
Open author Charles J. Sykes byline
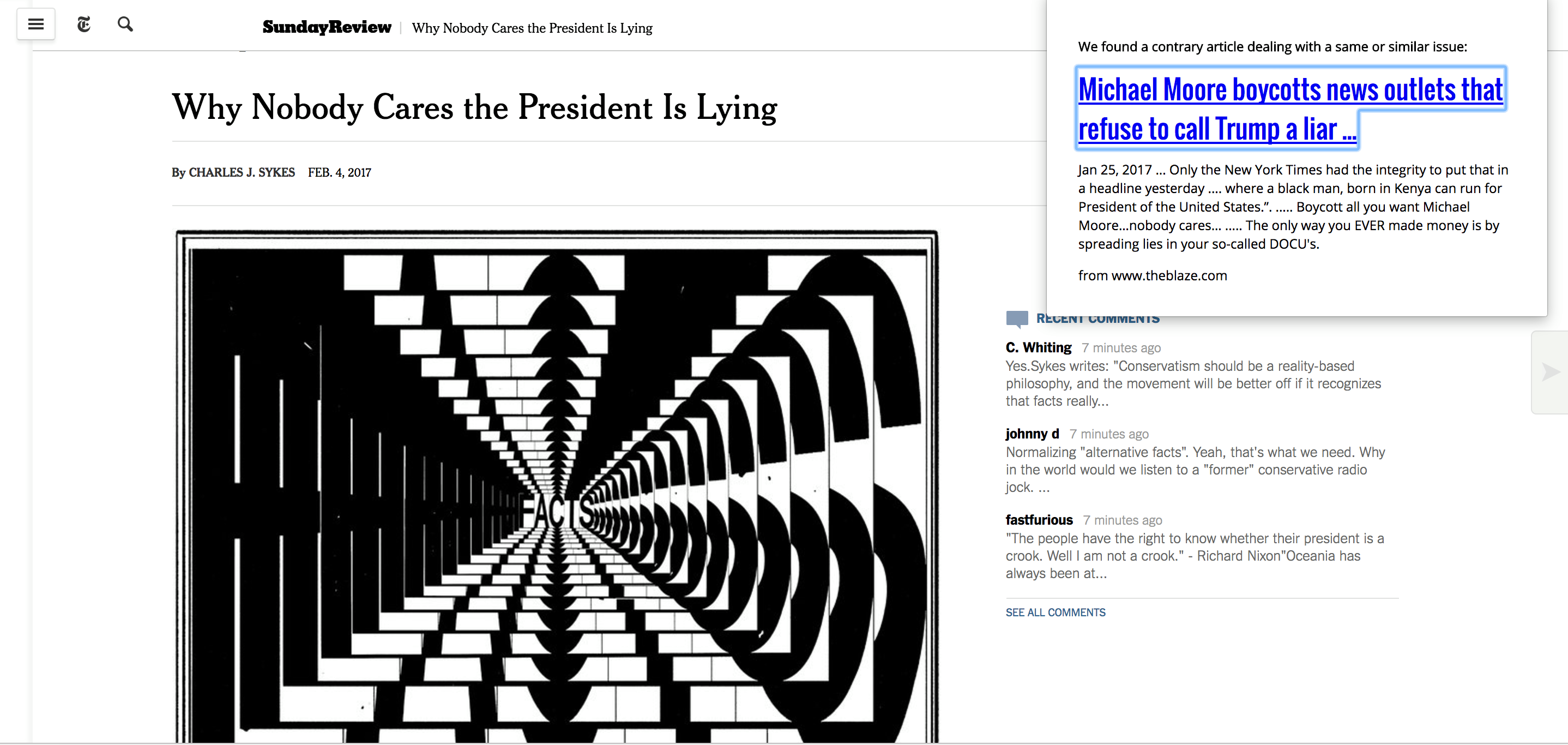tap(242, 172)
